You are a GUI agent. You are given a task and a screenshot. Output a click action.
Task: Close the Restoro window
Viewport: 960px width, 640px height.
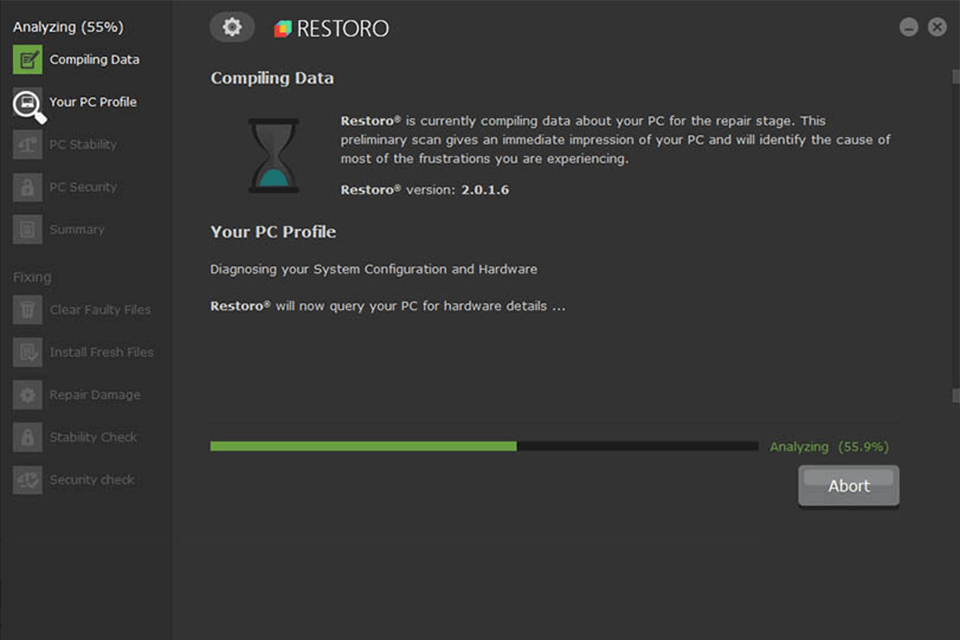pos(937,27)
